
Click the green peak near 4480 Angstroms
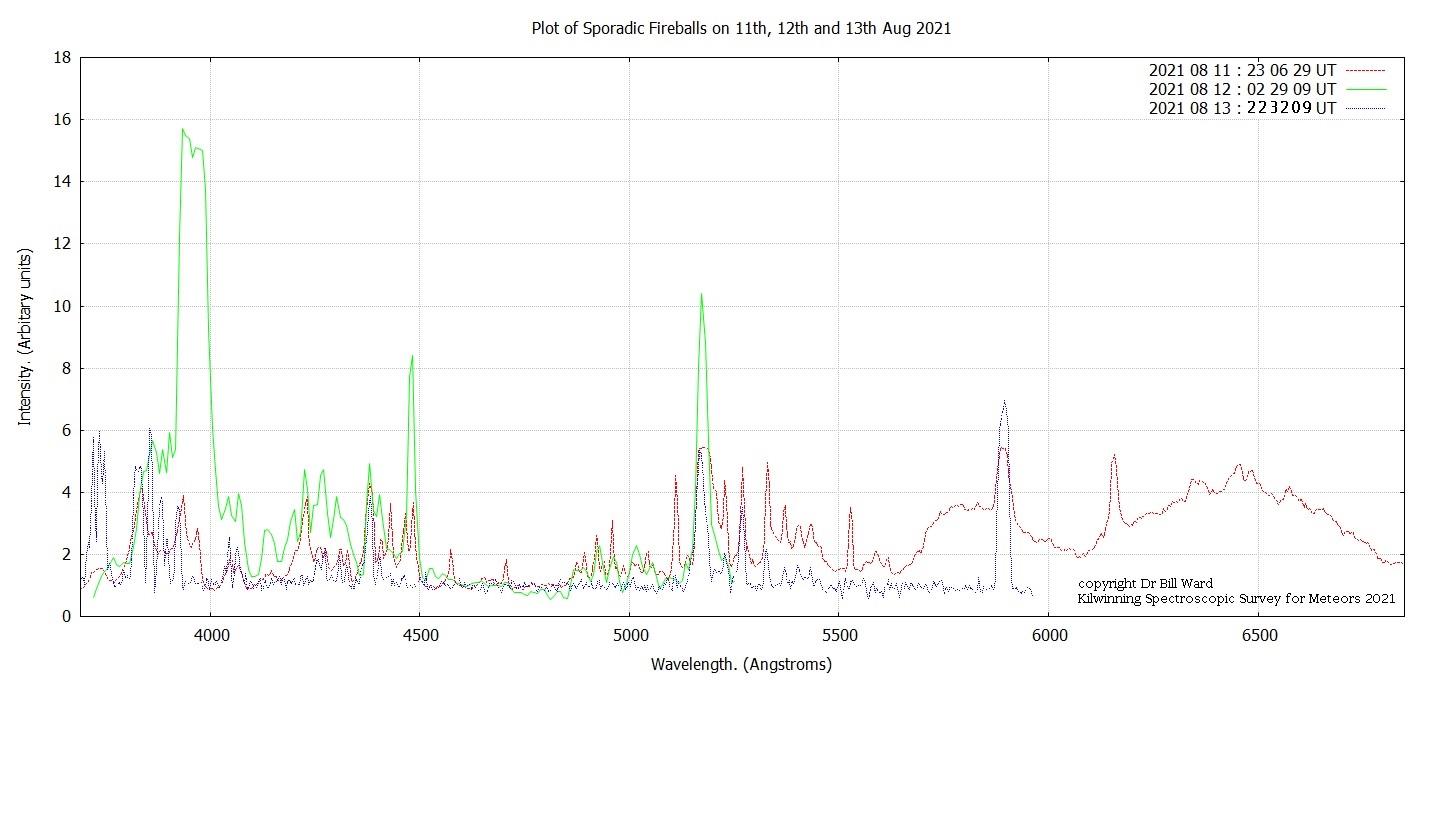point(411,356)
